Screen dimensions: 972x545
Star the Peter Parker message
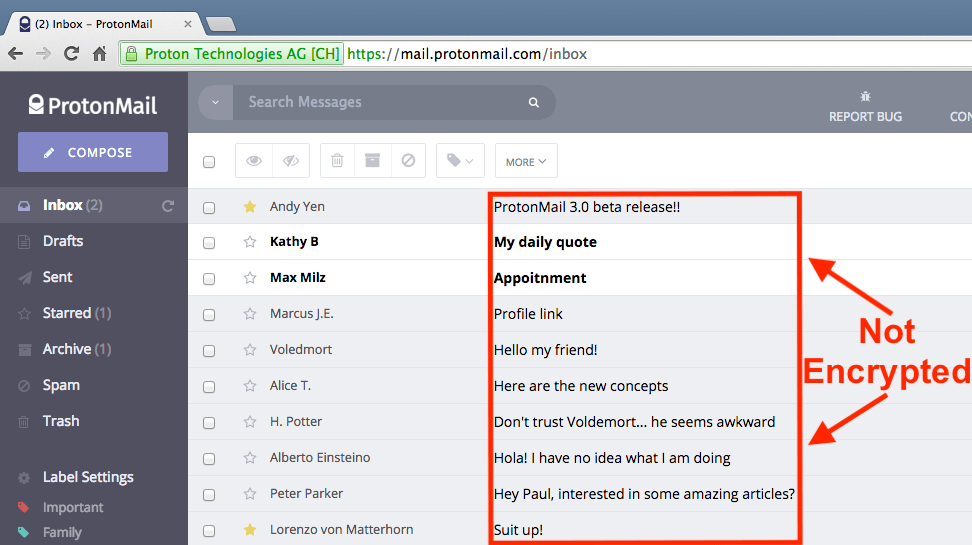[250, 494]
